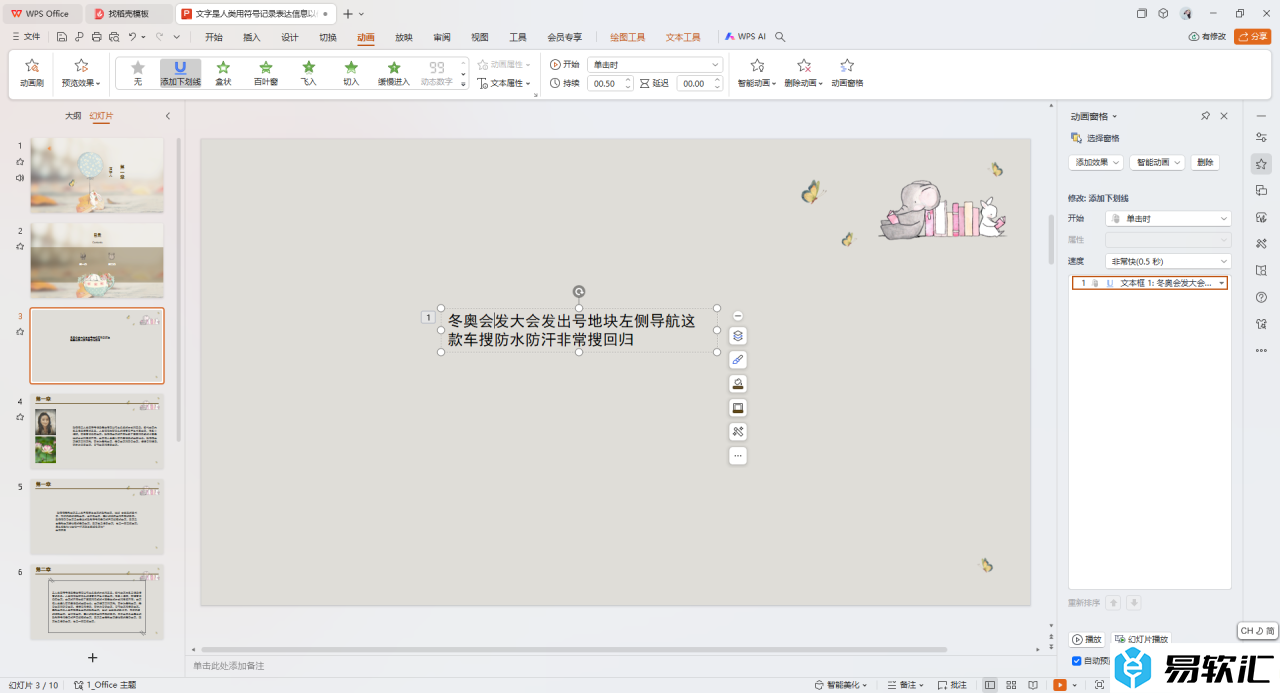This screenshot has height=693, width=1280.
Task: Click the 批注 comment button in status bar
Action: 952,685
